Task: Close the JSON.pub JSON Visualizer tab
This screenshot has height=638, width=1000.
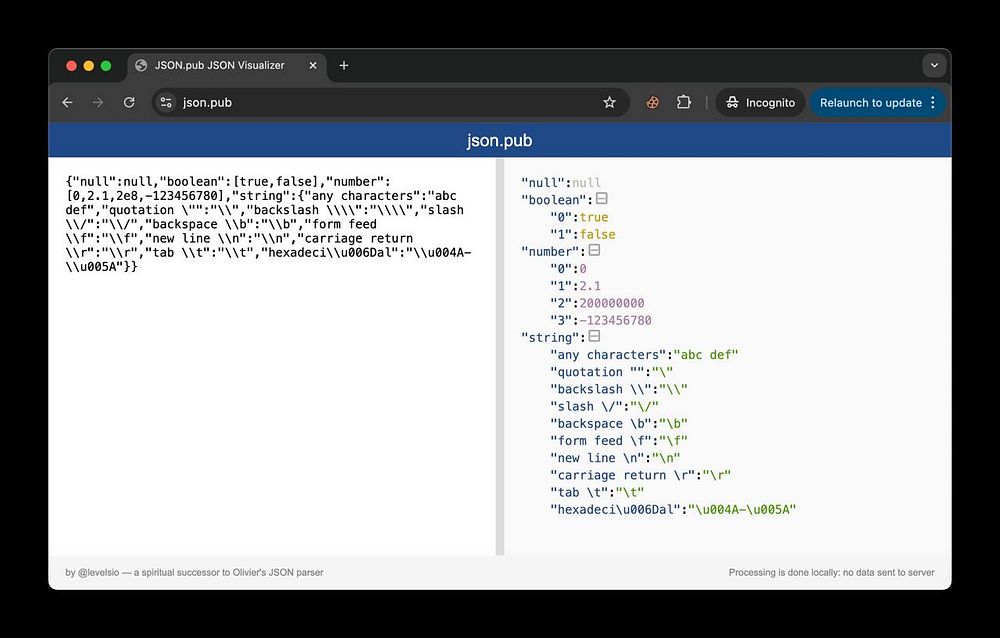Action: (313, 65)
